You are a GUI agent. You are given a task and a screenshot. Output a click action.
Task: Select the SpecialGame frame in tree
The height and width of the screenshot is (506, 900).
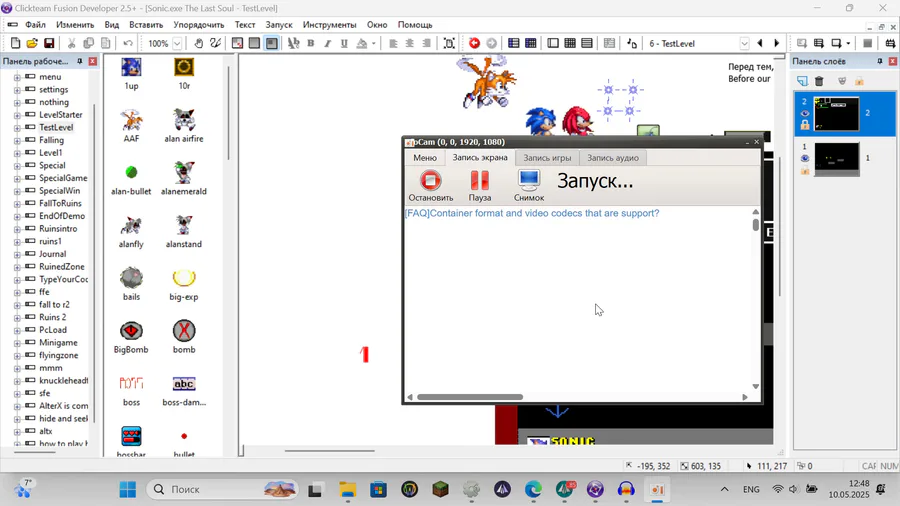pos(63,178)
